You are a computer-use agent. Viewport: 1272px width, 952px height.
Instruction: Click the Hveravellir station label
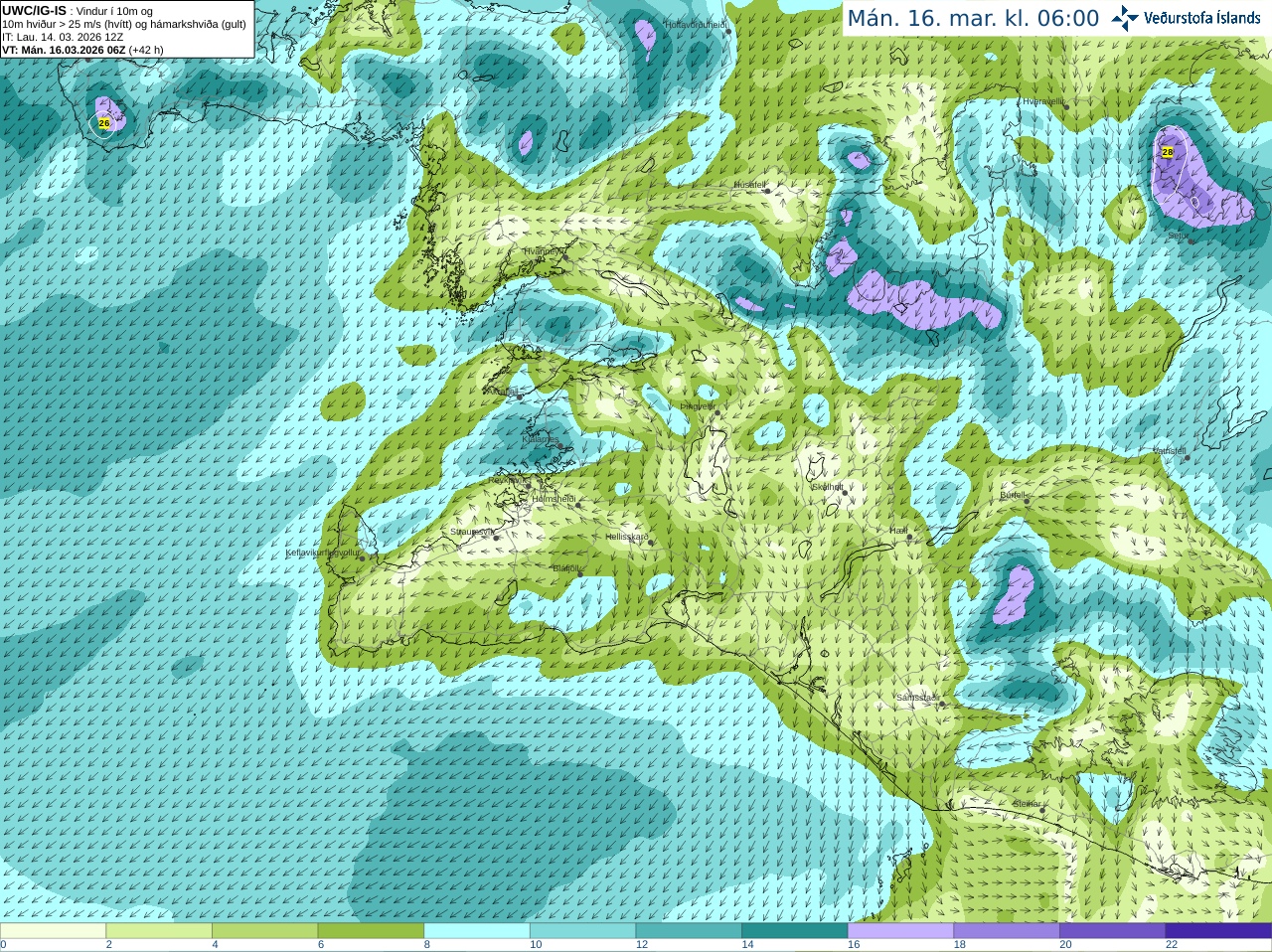coord(1042,101)
